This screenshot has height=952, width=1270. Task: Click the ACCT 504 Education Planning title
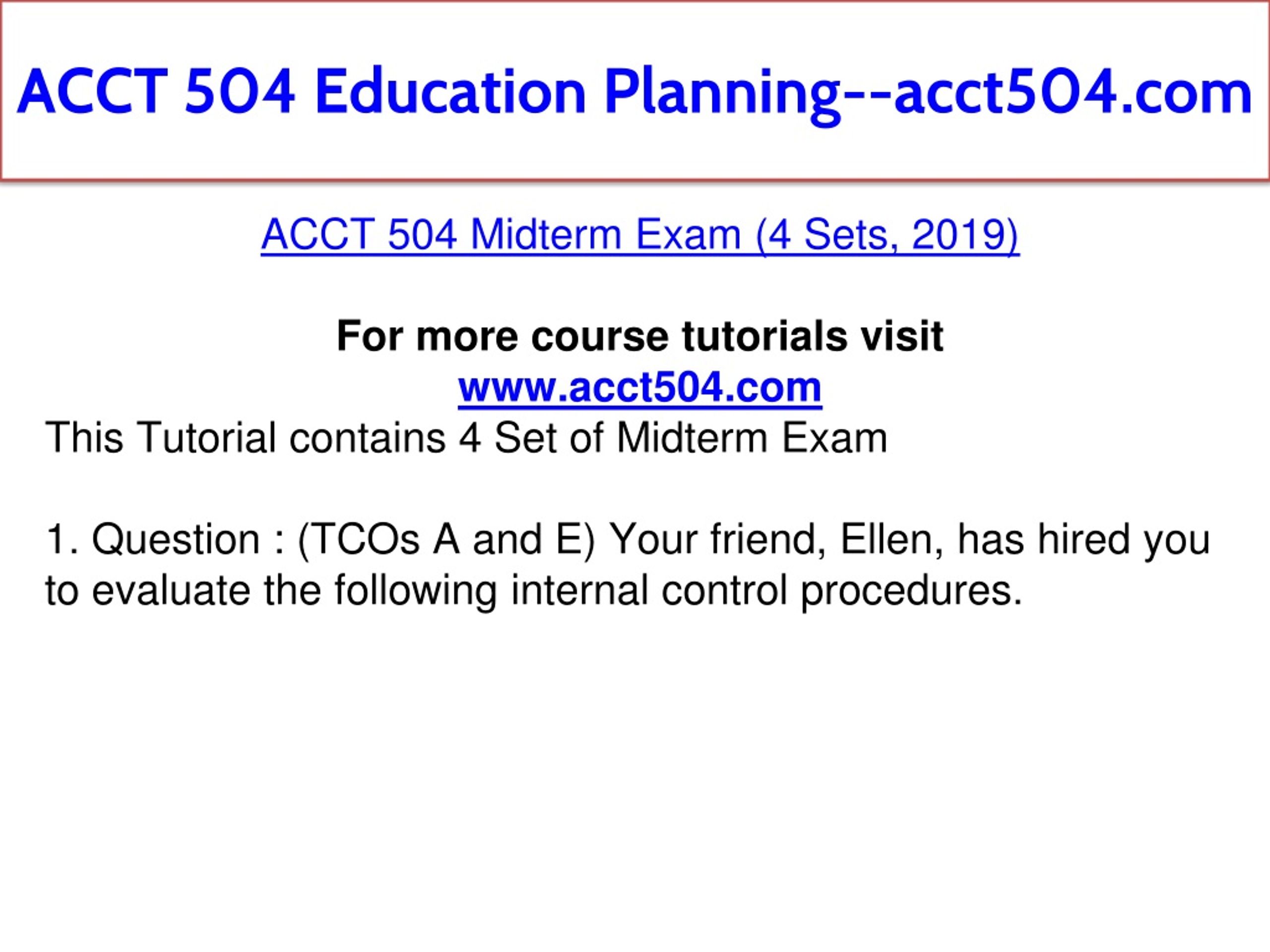click(635, 92)
